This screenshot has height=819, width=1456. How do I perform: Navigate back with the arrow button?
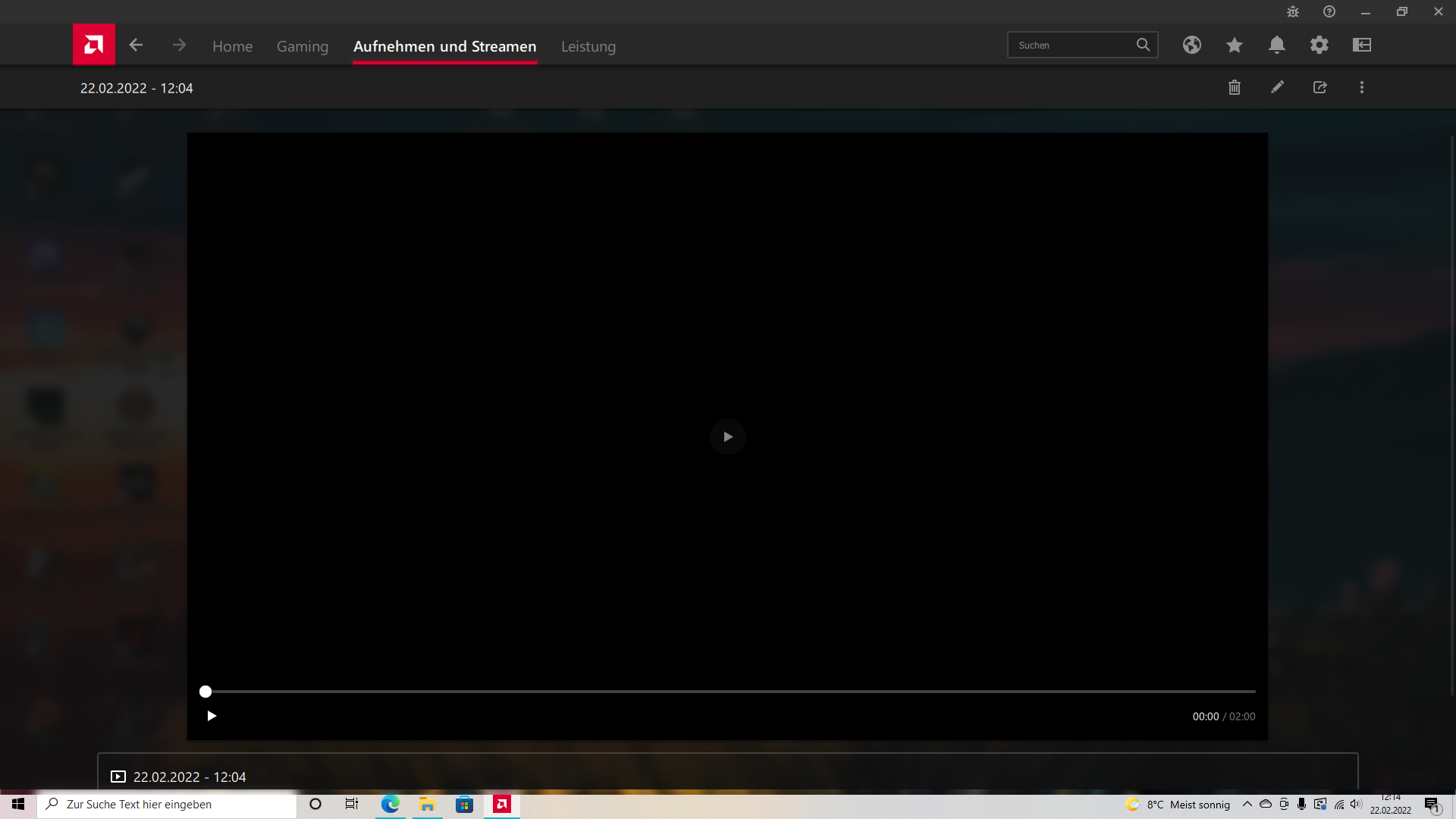click(x=136, y=45)
